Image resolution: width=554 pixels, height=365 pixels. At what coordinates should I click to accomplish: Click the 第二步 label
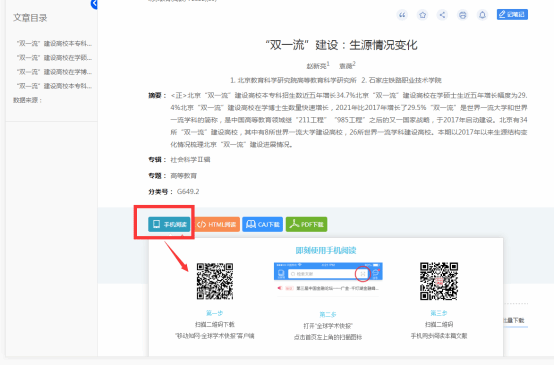point(328,314)
